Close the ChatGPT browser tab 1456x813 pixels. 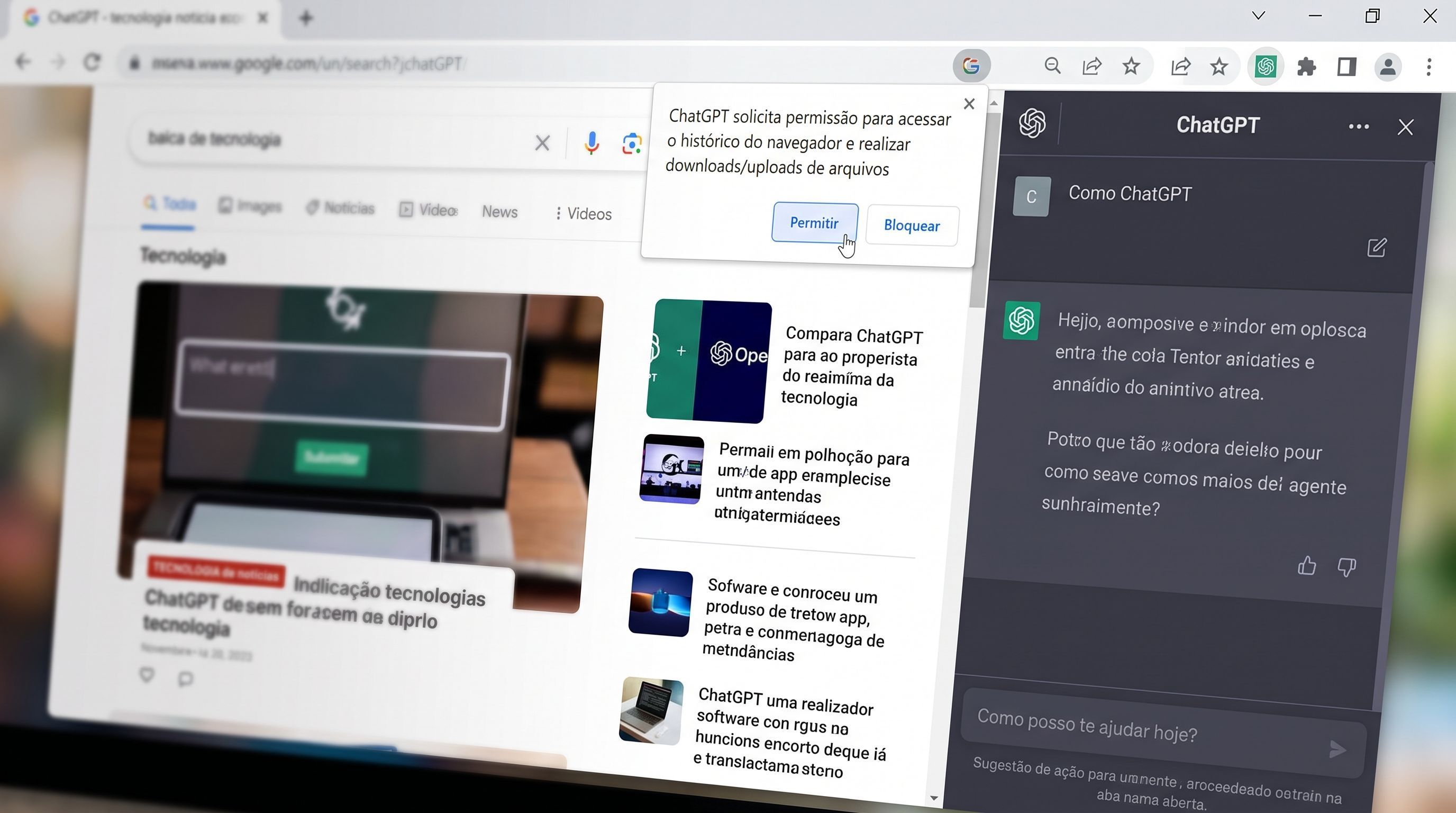(x=263, y=17)
